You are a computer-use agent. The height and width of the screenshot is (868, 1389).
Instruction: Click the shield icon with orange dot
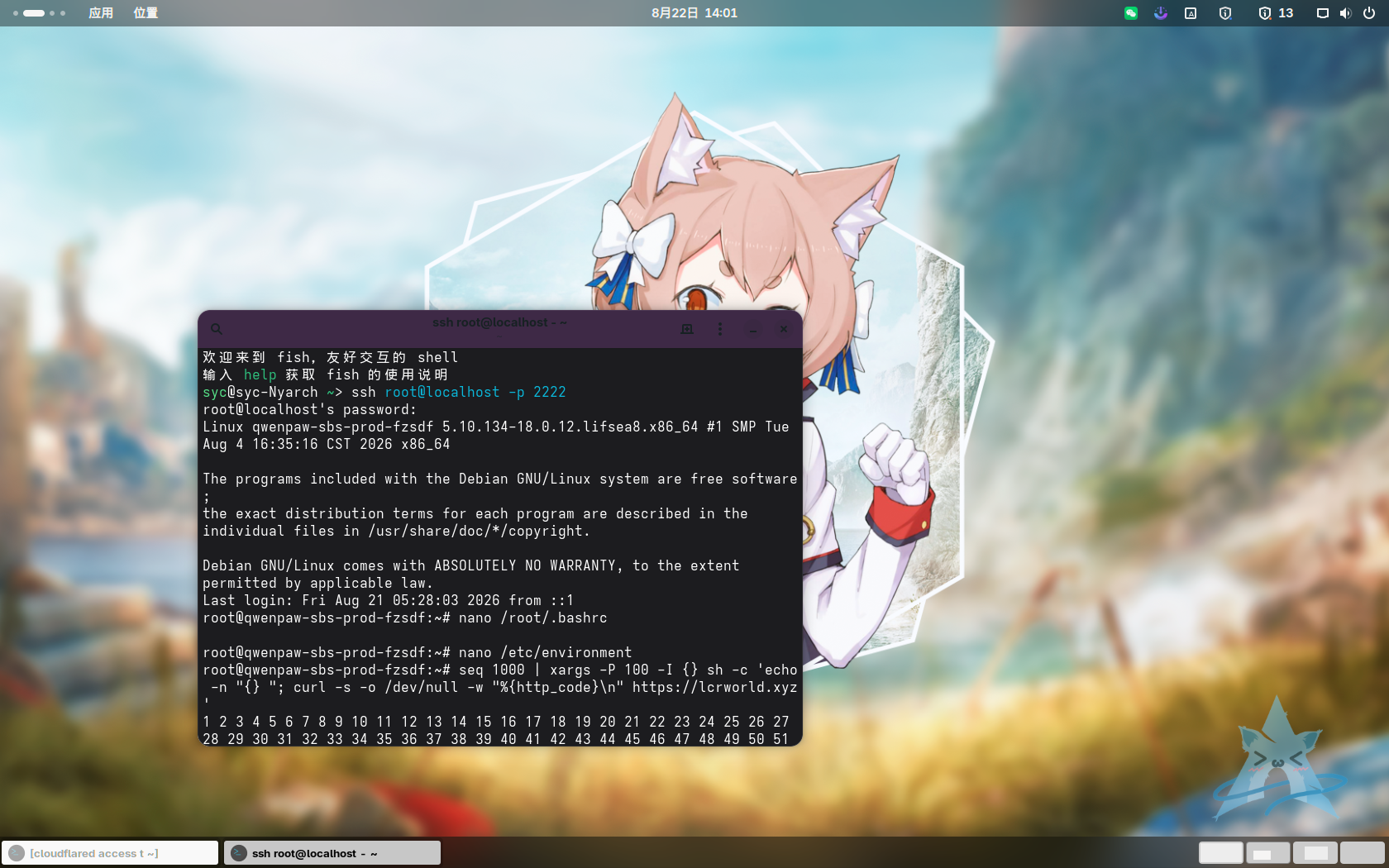(1265, 13)
